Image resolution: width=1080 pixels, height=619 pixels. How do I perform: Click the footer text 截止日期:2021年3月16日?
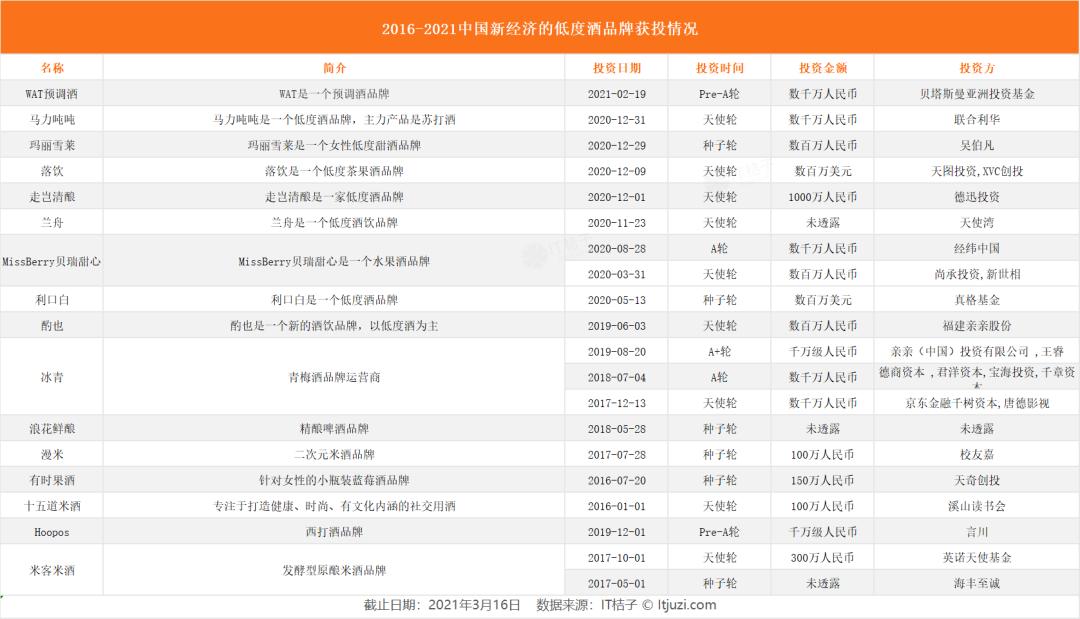point(442,605)
